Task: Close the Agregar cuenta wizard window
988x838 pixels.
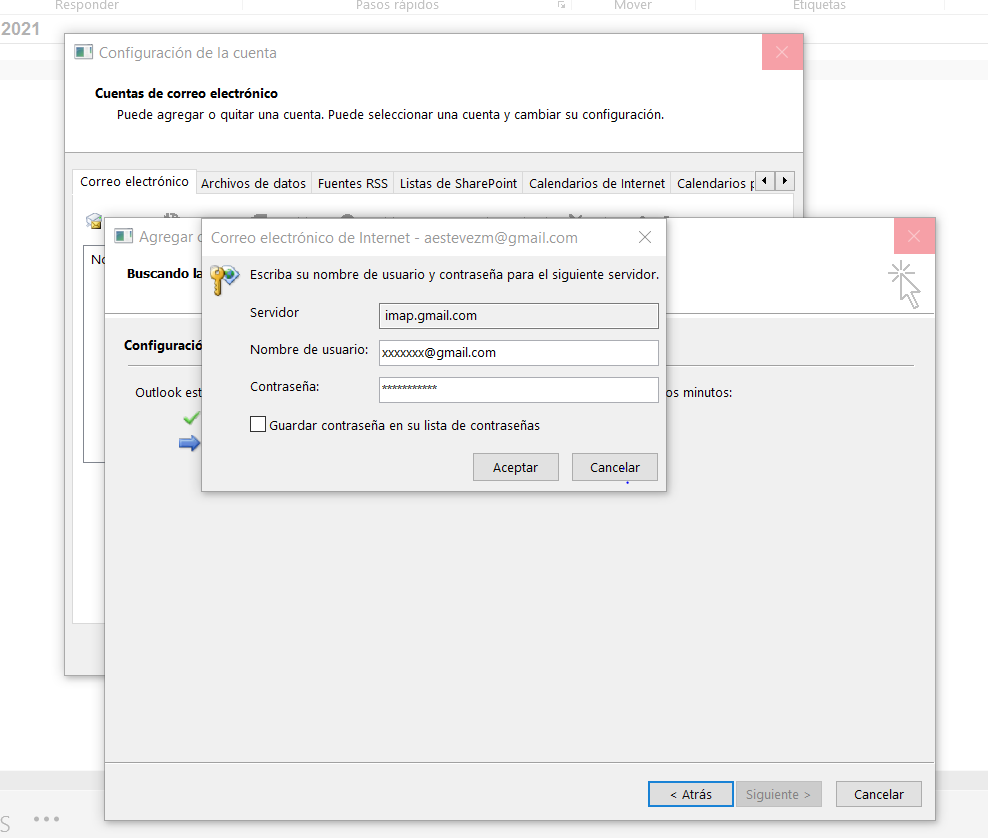Action: point(914,236)
